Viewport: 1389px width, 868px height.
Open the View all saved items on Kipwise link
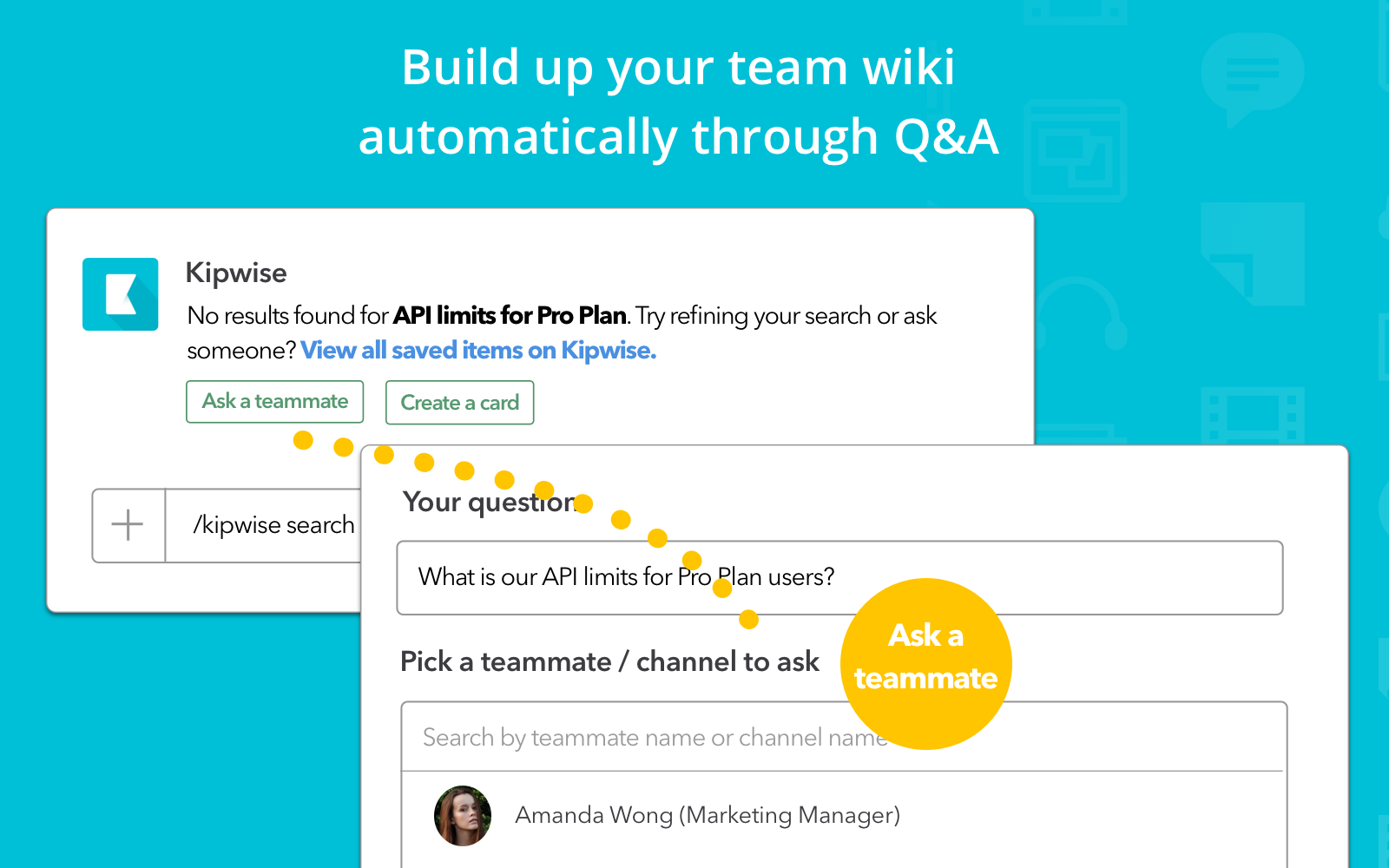point(478,351)
